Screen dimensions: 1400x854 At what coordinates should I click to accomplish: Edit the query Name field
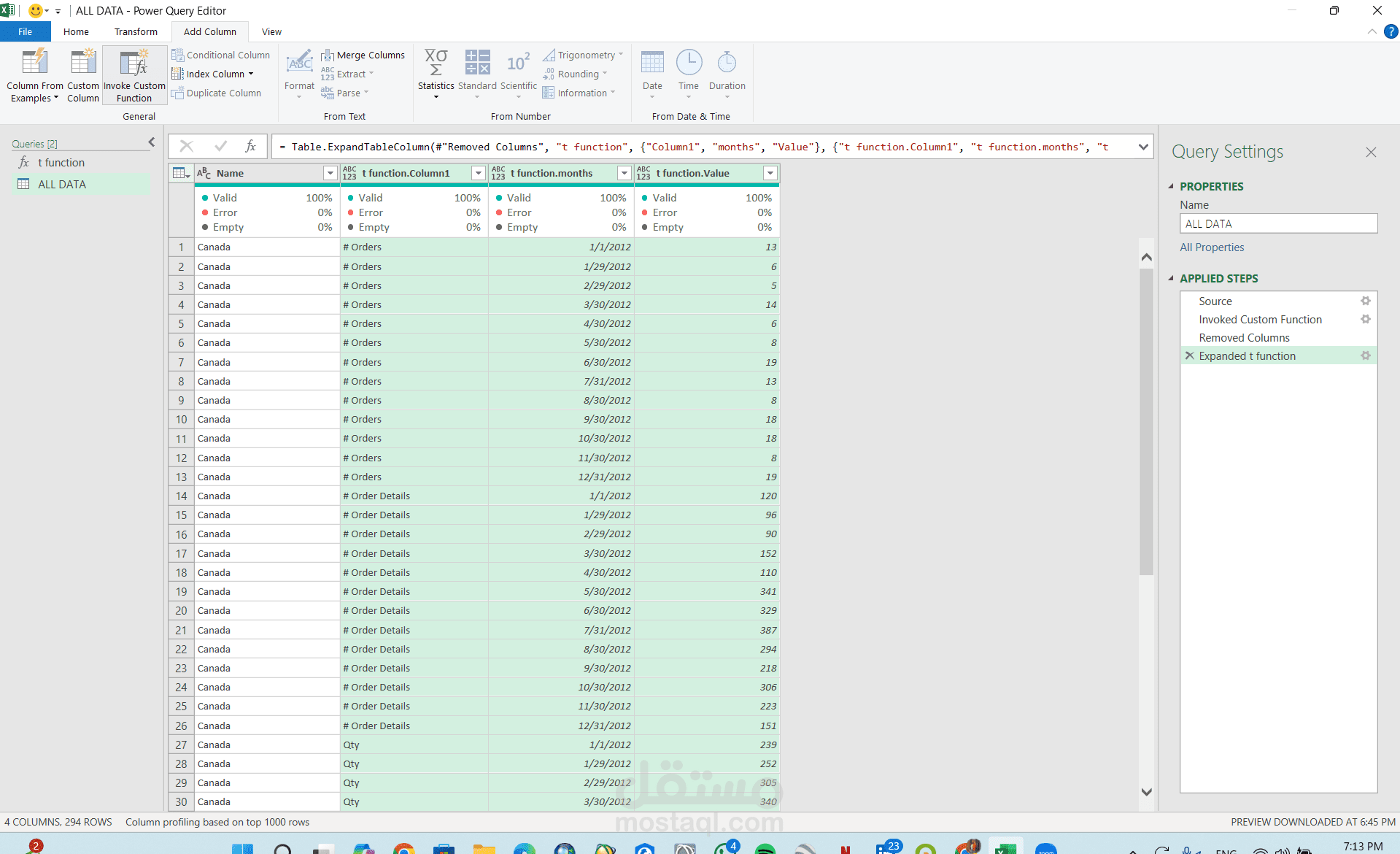point(1278,223)
